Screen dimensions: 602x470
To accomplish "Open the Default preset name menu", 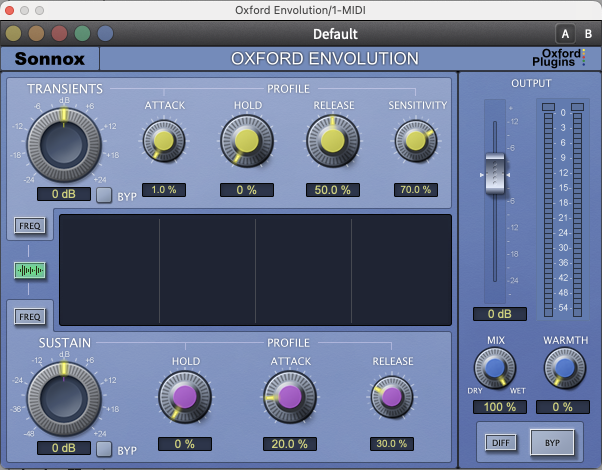I will point(335,34).
